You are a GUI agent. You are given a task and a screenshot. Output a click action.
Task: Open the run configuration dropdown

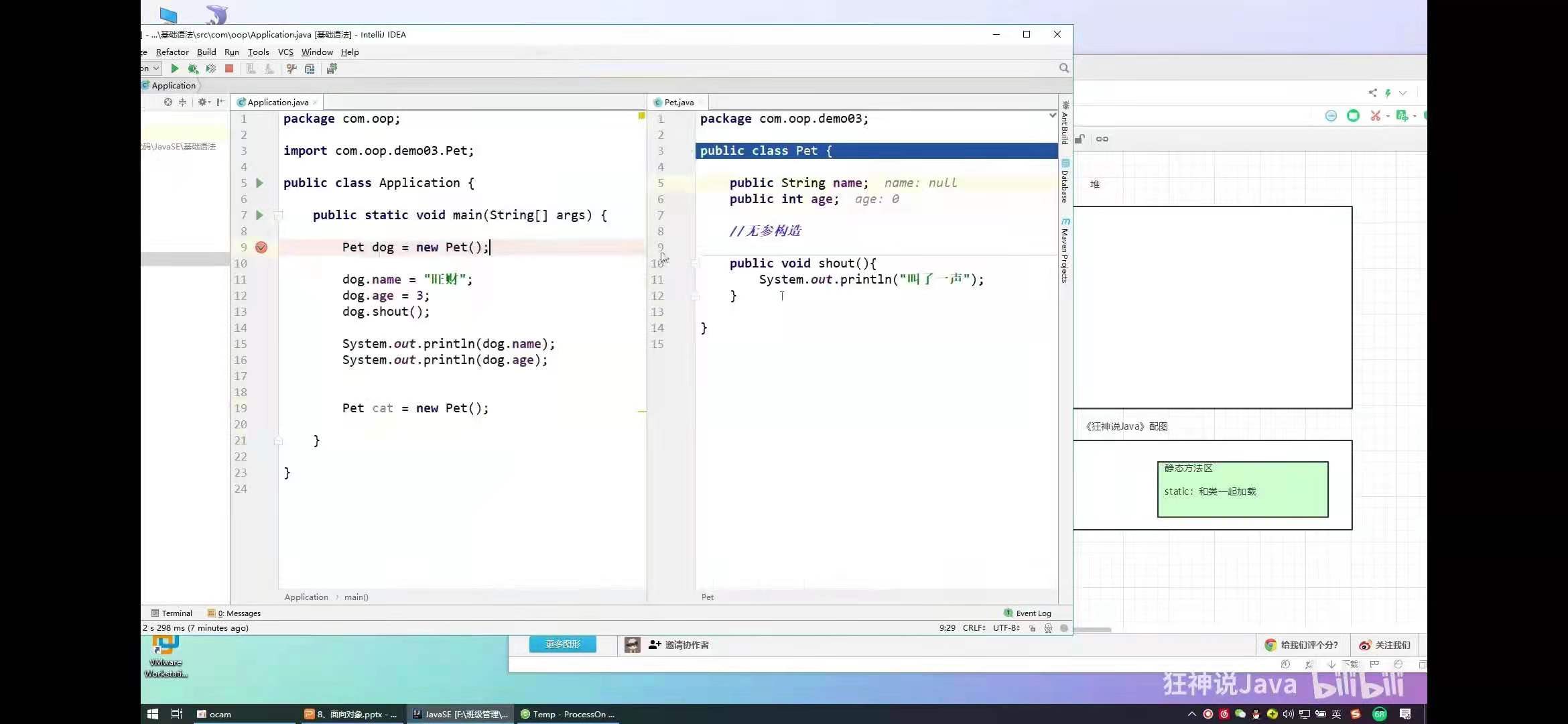pyautogui.click(x=153, y=68)
